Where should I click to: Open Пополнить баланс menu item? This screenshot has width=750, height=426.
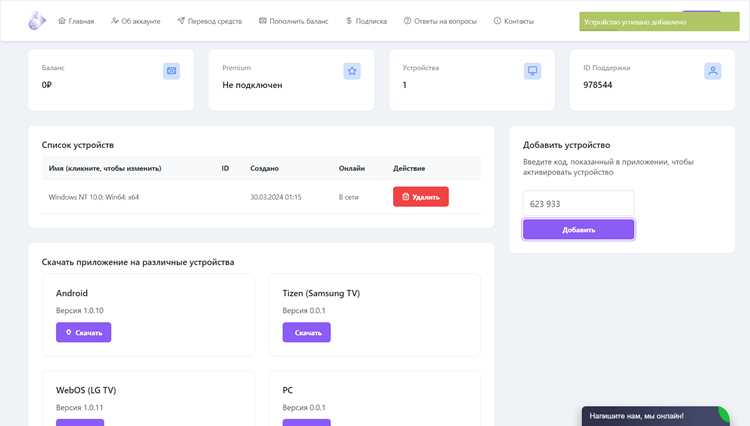coord(294,21)
